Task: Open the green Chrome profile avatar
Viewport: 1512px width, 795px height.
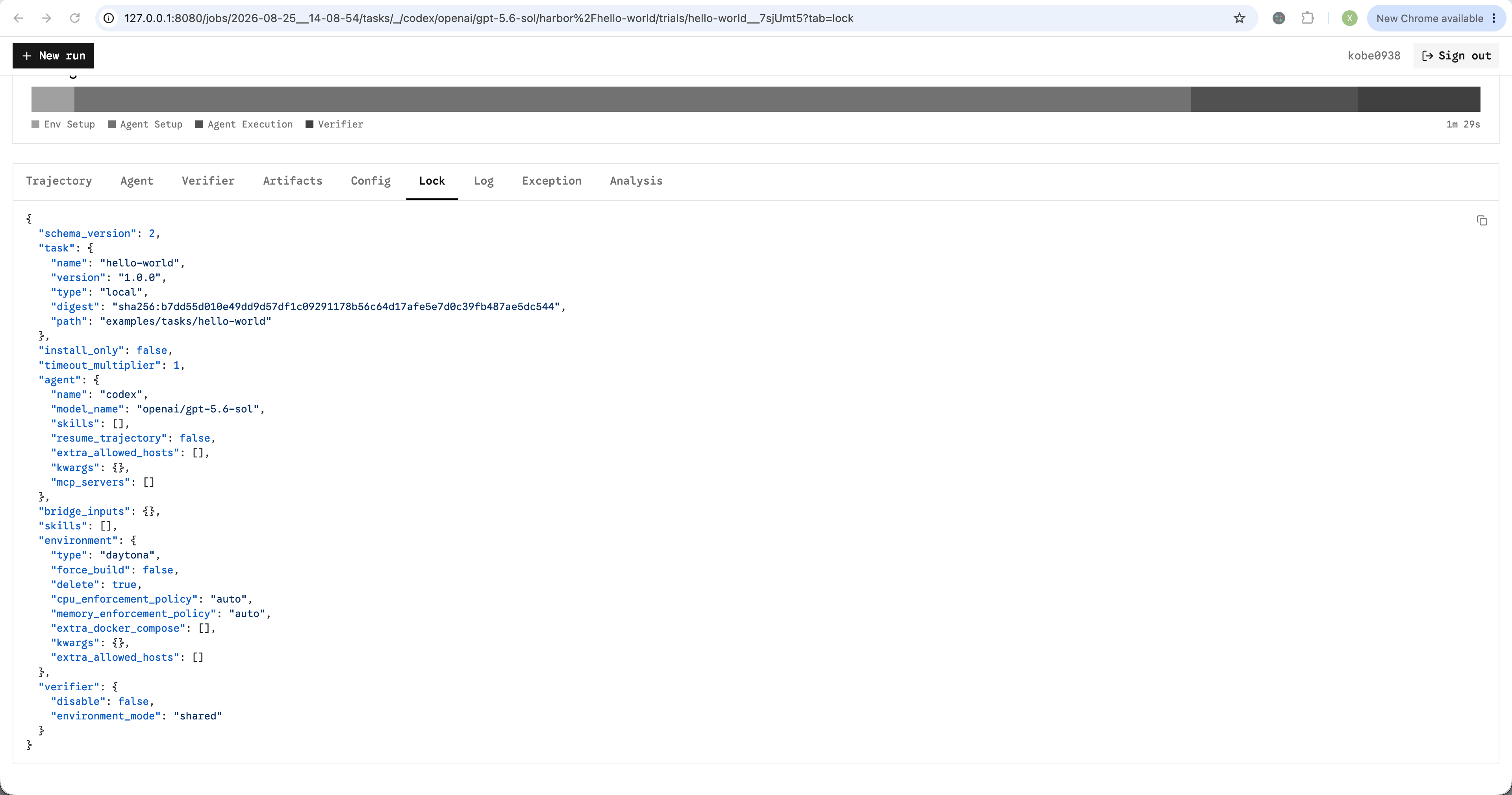Action: 1349,18
